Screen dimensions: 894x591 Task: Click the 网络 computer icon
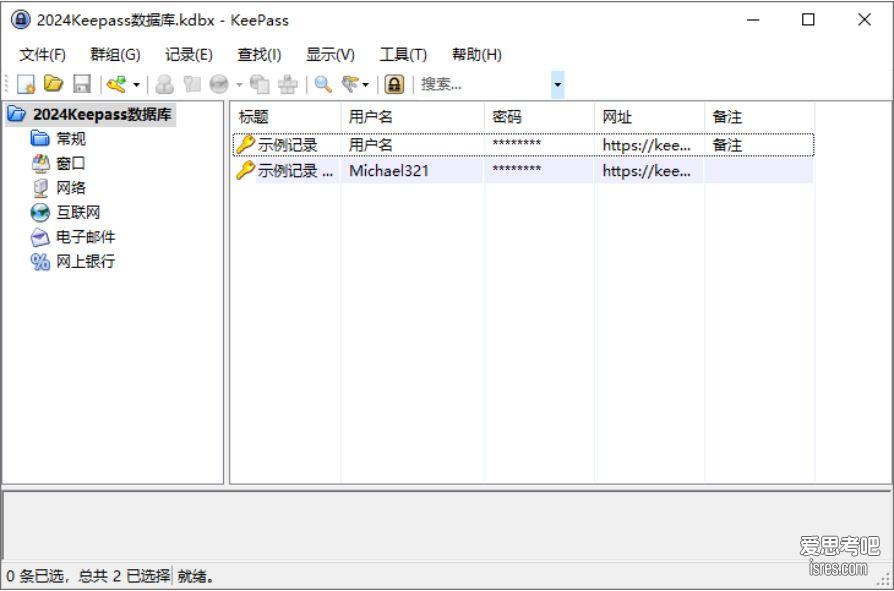click(40, 188)
